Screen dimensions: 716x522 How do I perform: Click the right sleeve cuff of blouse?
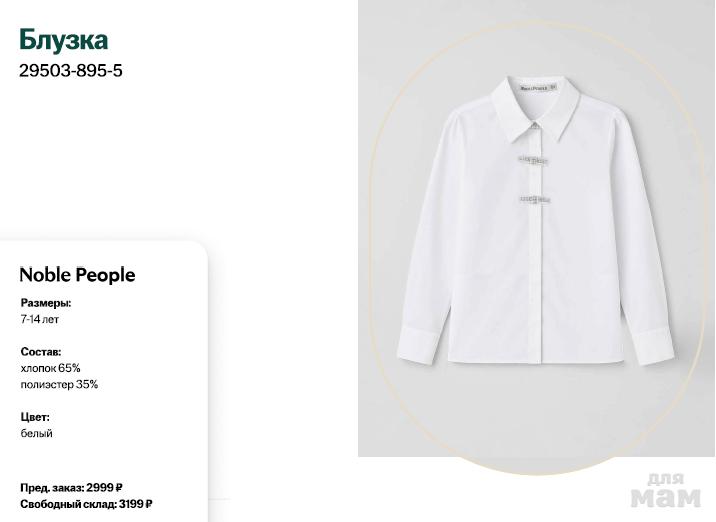[654, 345]
